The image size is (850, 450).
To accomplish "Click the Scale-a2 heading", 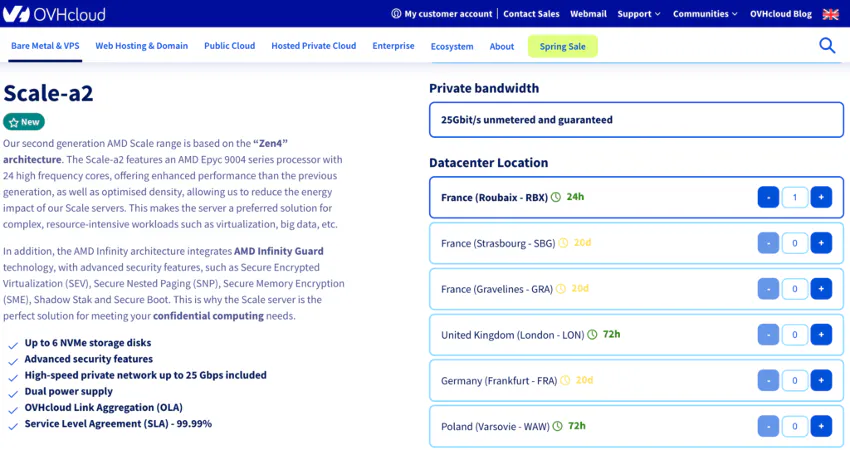I will click(x=48, y=93).
